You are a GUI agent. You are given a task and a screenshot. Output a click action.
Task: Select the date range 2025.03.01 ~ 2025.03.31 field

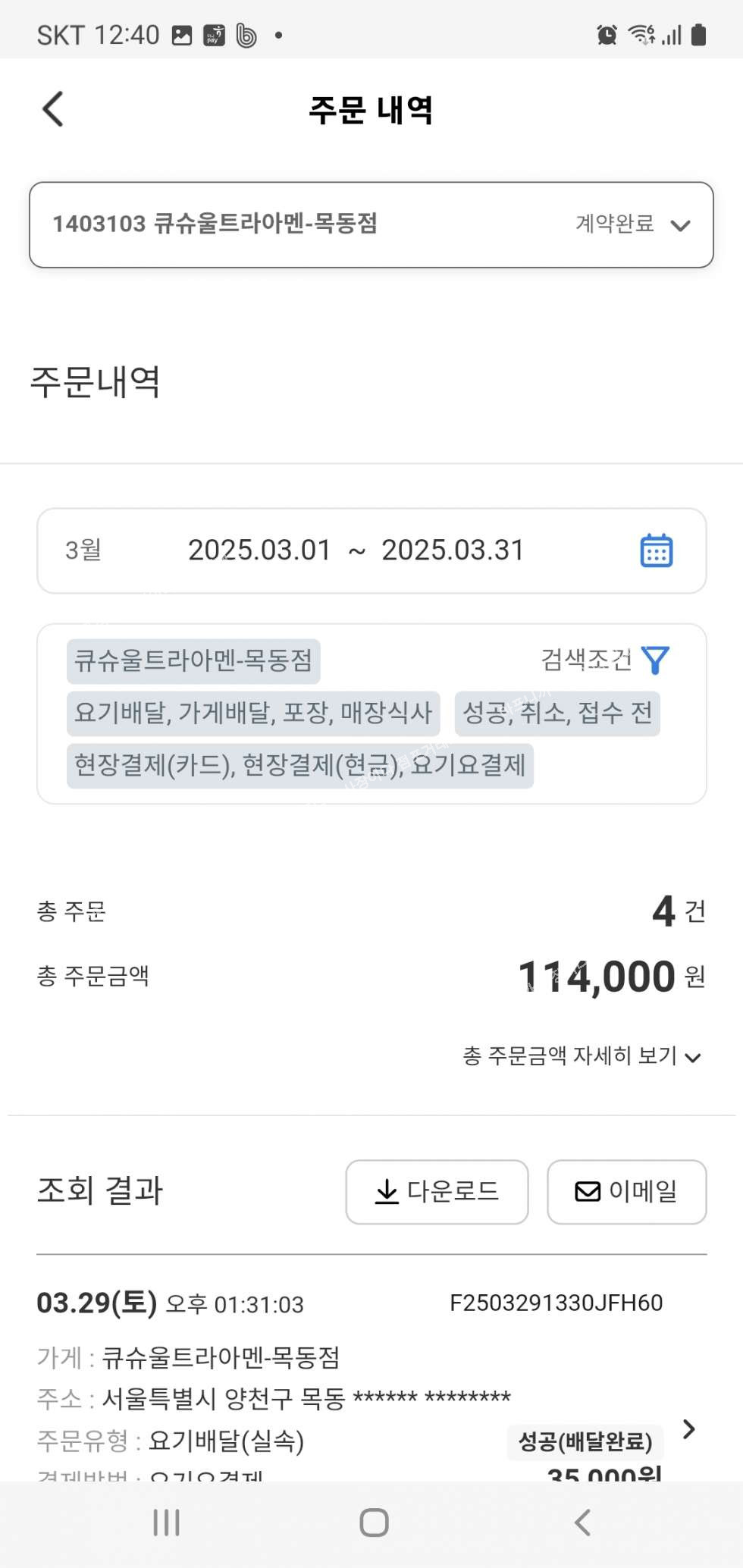coord(356,550)
